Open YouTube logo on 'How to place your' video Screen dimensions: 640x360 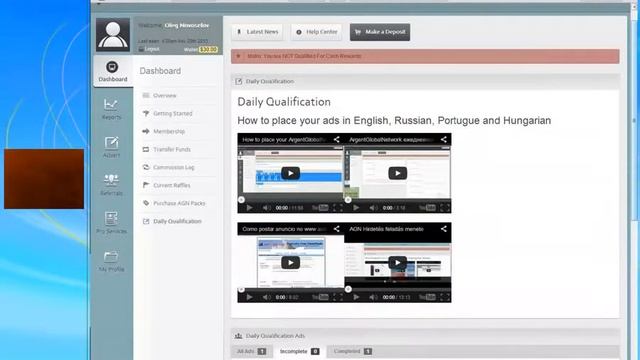320,208
